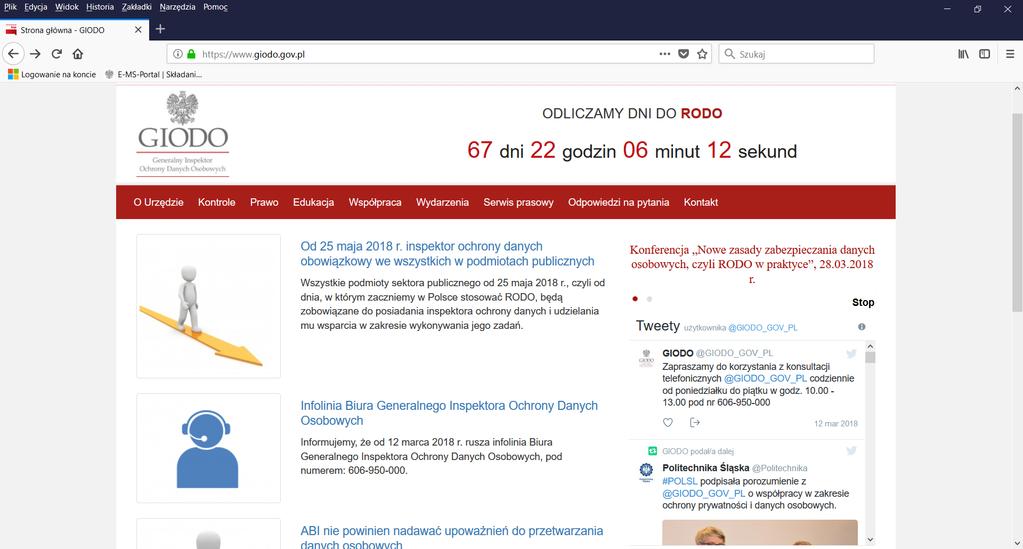Close the Strona główna - GIODO tab
The image size is (1023, 549).
[x=138, y=30]
